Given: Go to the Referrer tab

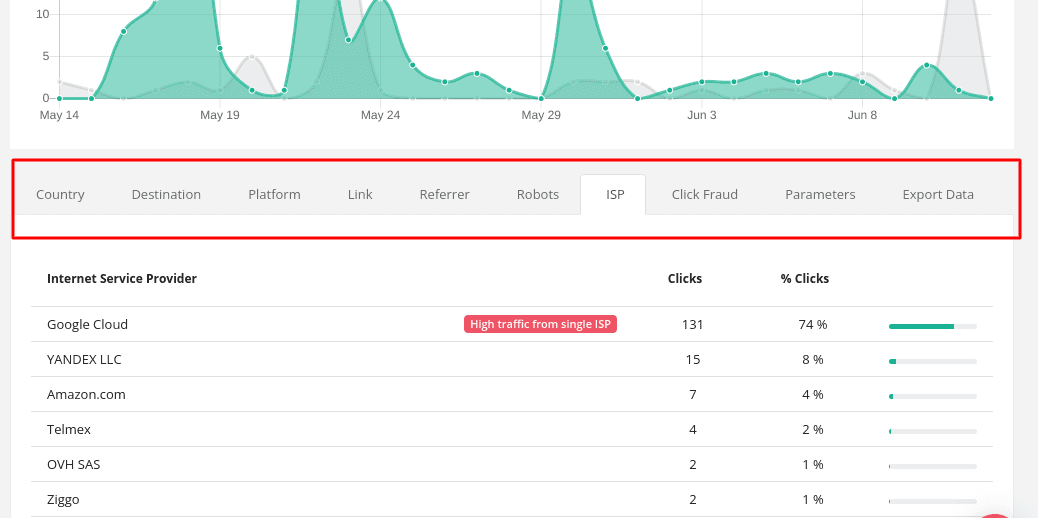Looking at the screenshot, I should (x=444, y=194).
